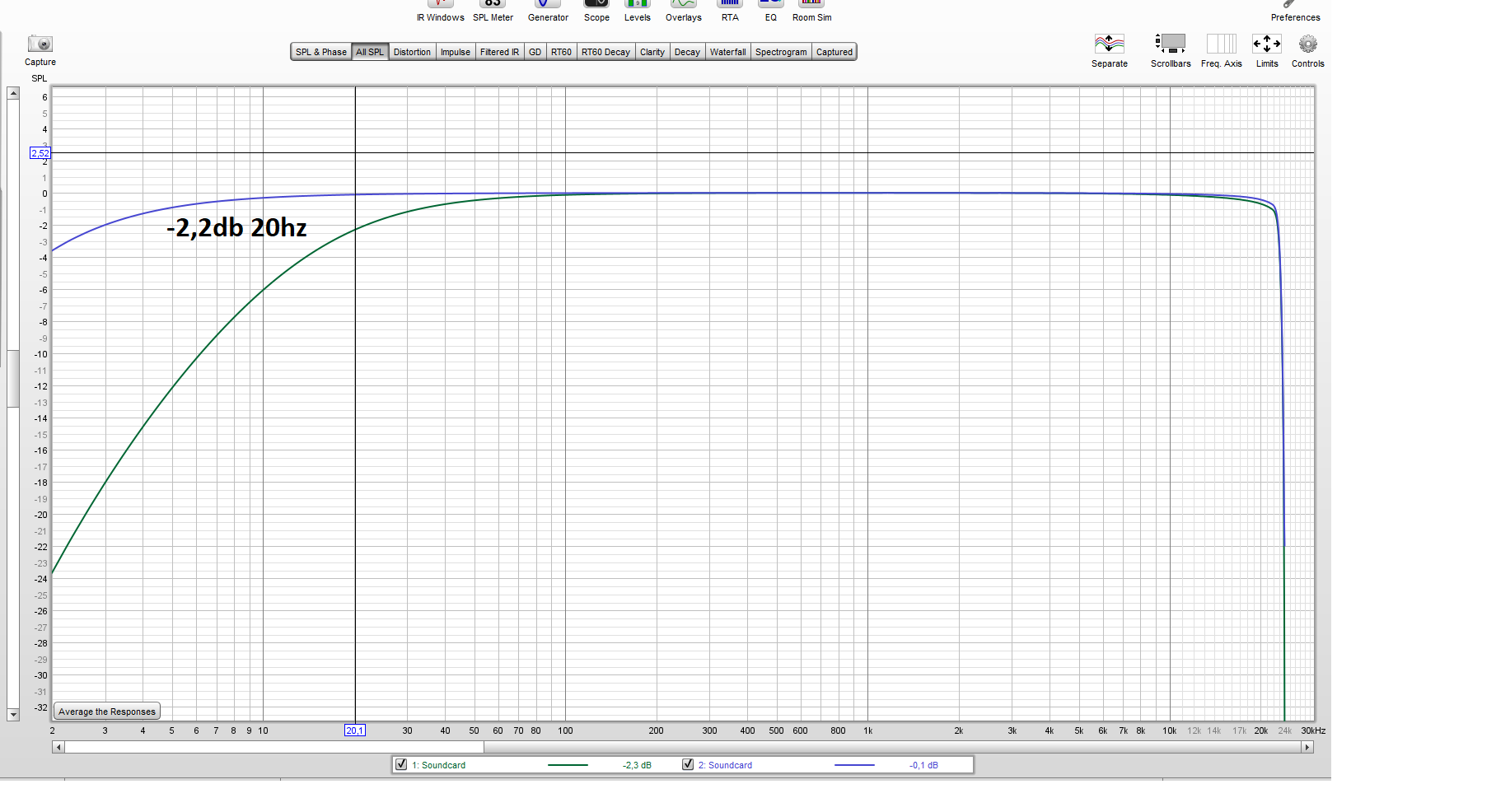Click the 2,52 cursor level readout
Image resolution: width=1496 pixels, height=812 pixels.
40,153
